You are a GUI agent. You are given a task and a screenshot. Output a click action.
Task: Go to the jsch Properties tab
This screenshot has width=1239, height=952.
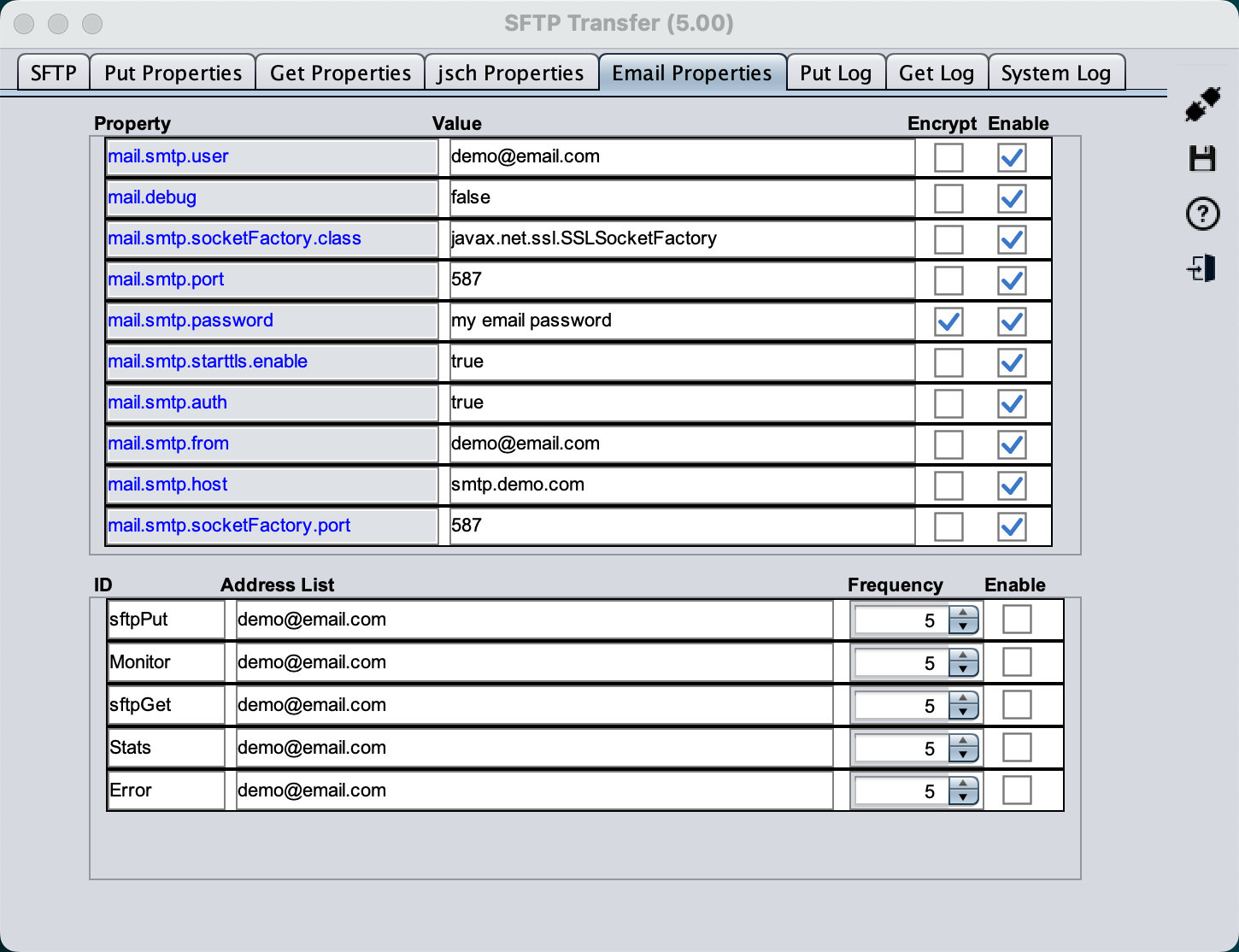point(510,73)
